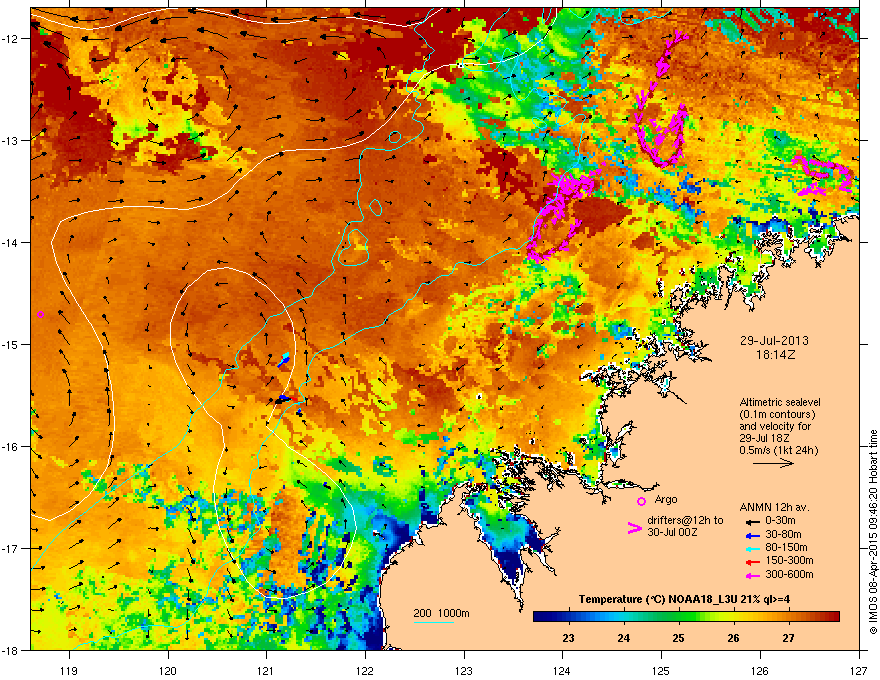Click the vertical IMOS copyright timestamp text
The height and width of the screenshot is (680, 880).
873,532
